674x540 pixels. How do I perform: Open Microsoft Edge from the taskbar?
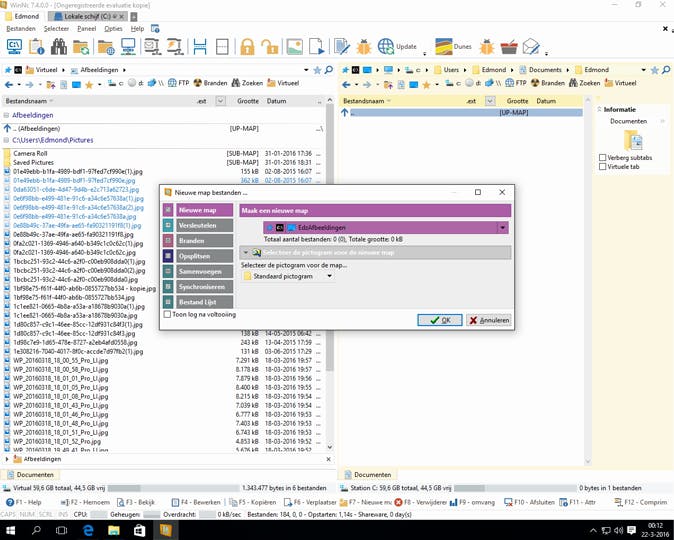[x=88, y=530]
